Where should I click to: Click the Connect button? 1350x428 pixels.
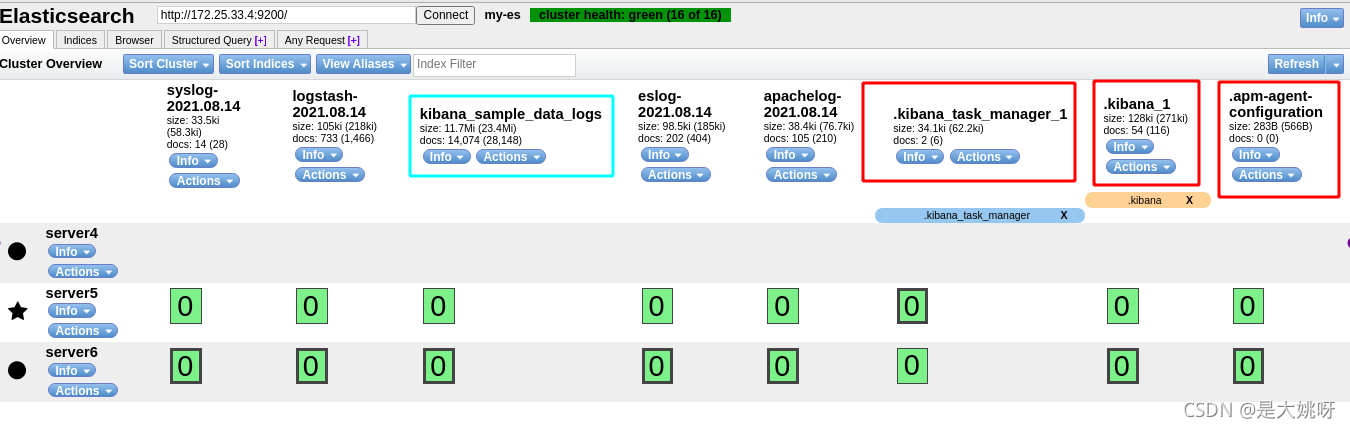click(x=445, y=15)
